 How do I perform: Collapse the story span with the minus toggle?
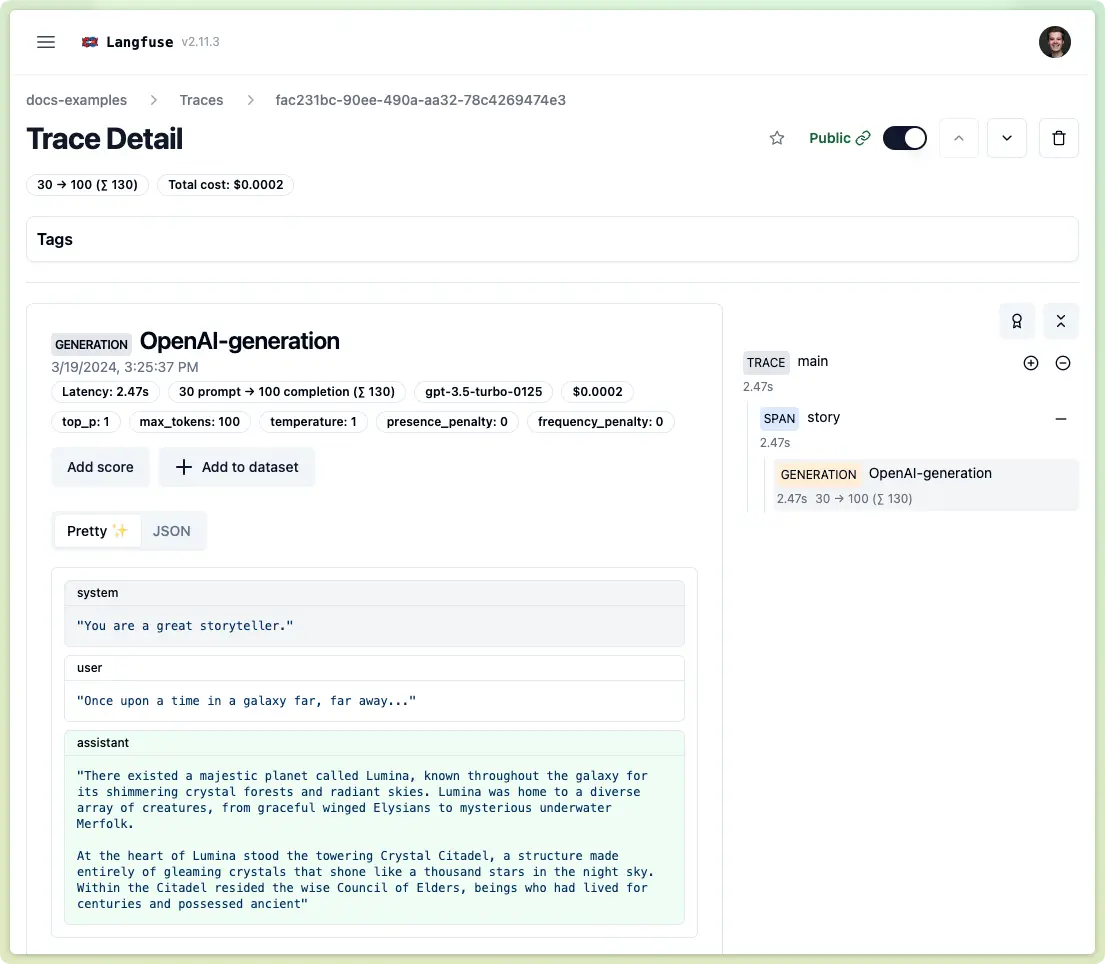coord(1061,418)
